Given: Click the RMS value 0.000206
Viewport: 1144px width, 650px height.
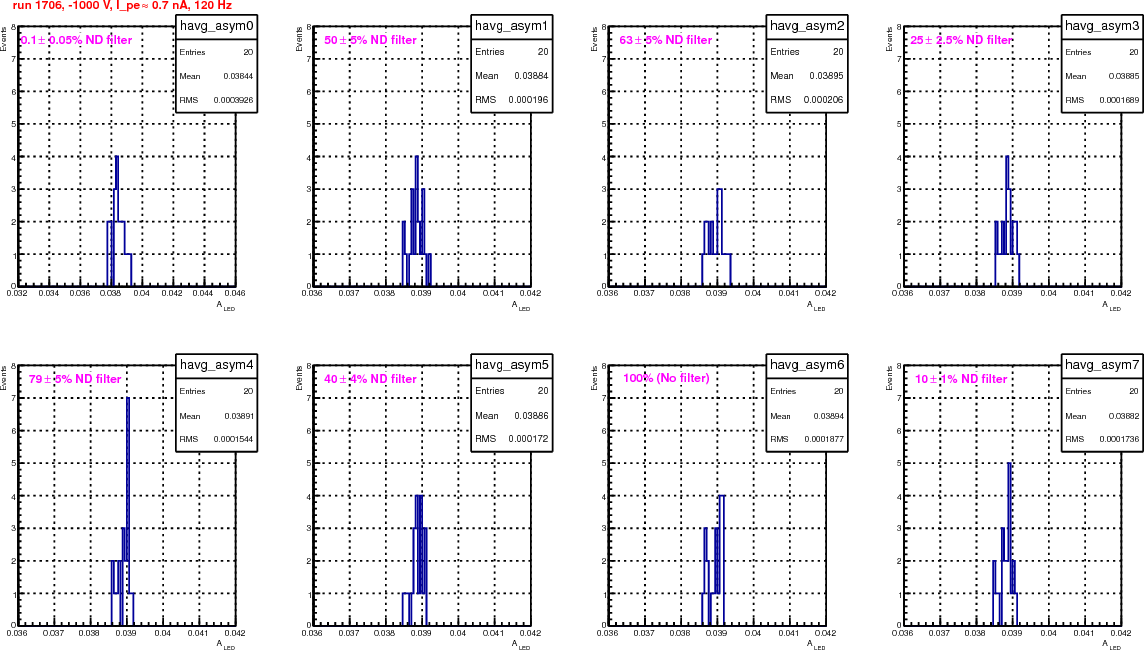Looking at the screenshot, I should (x=824, y=100).
